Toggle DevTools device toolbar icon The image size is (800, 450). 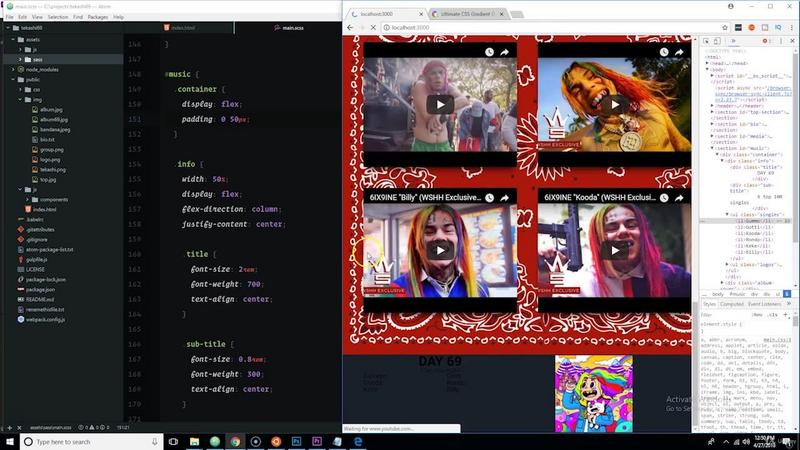pos(717,41)
